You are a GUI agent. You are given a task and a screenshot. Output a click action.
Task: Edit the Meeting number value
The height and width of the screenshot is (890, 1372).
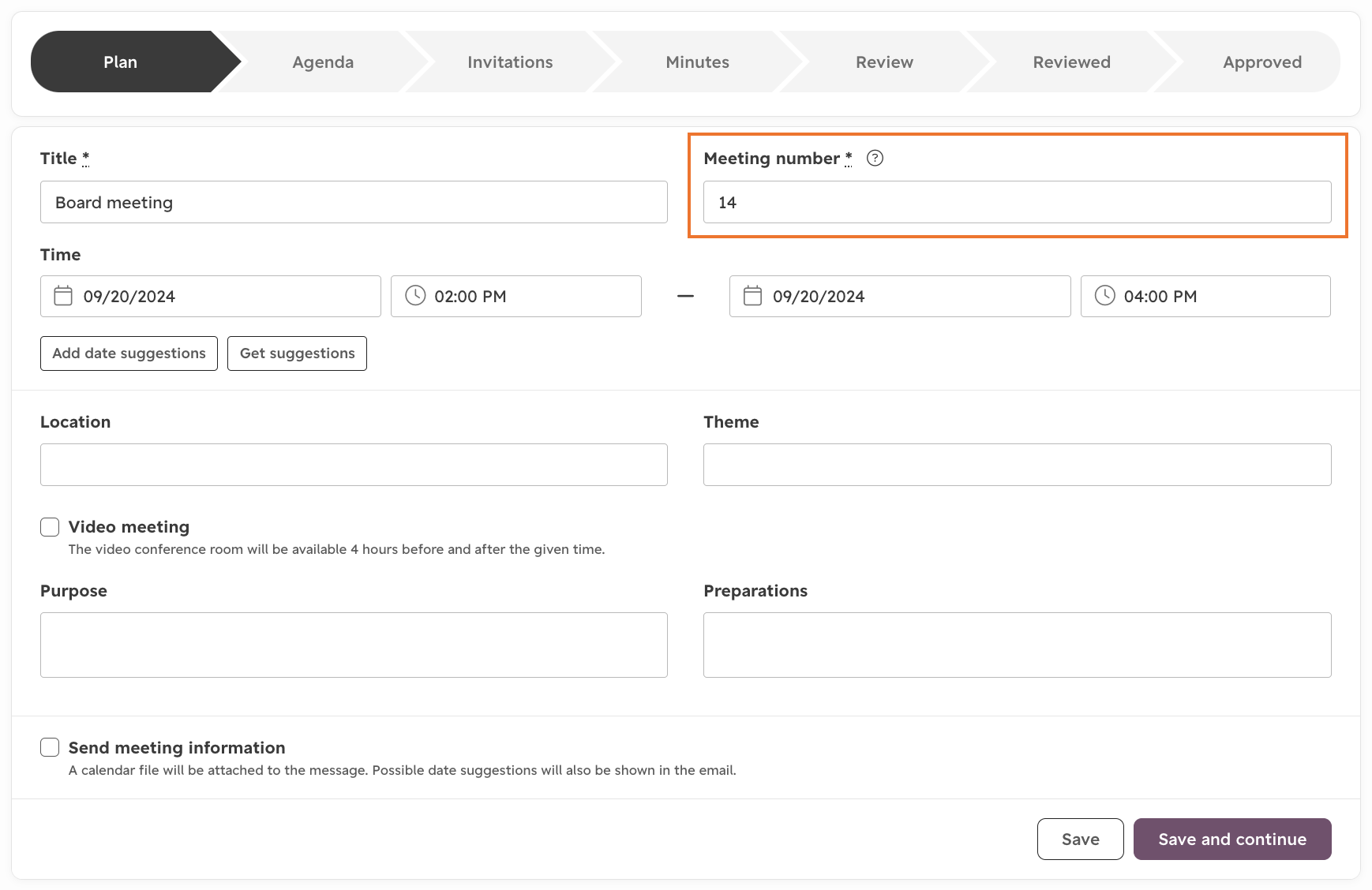(x=1016, y=202)
